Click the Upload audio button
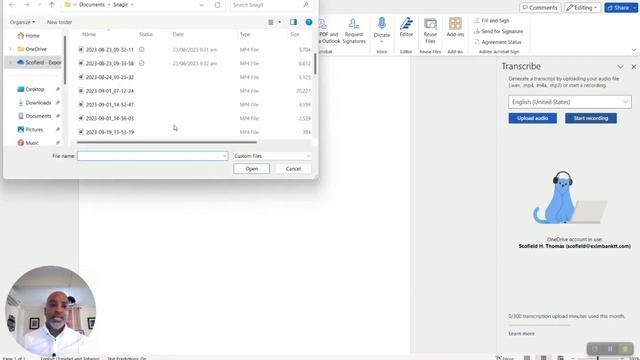 pyautogui.click(x=532, y=118)
